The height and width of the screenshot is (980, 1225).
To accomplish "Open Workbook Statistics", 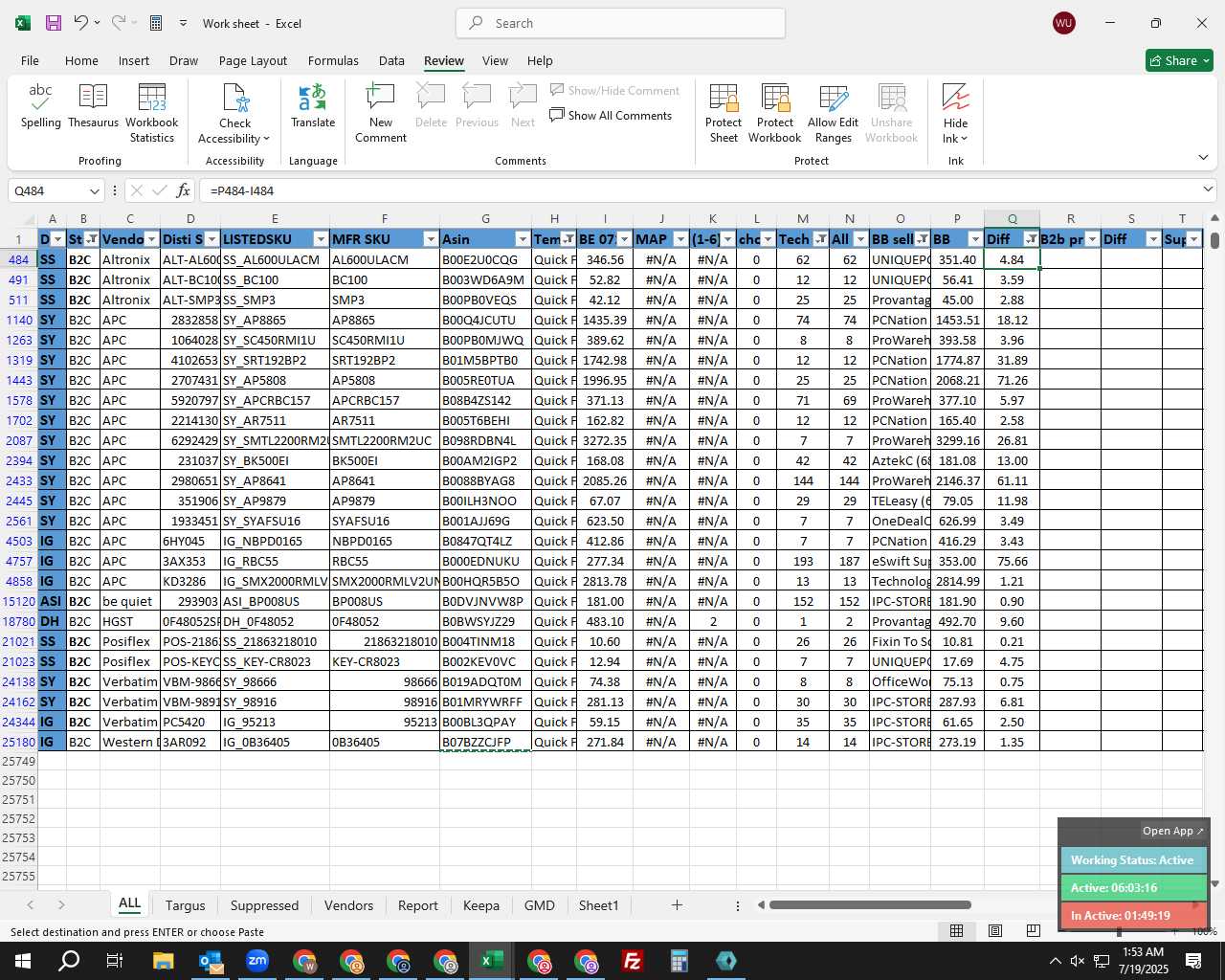I will [x=151, y=113].
